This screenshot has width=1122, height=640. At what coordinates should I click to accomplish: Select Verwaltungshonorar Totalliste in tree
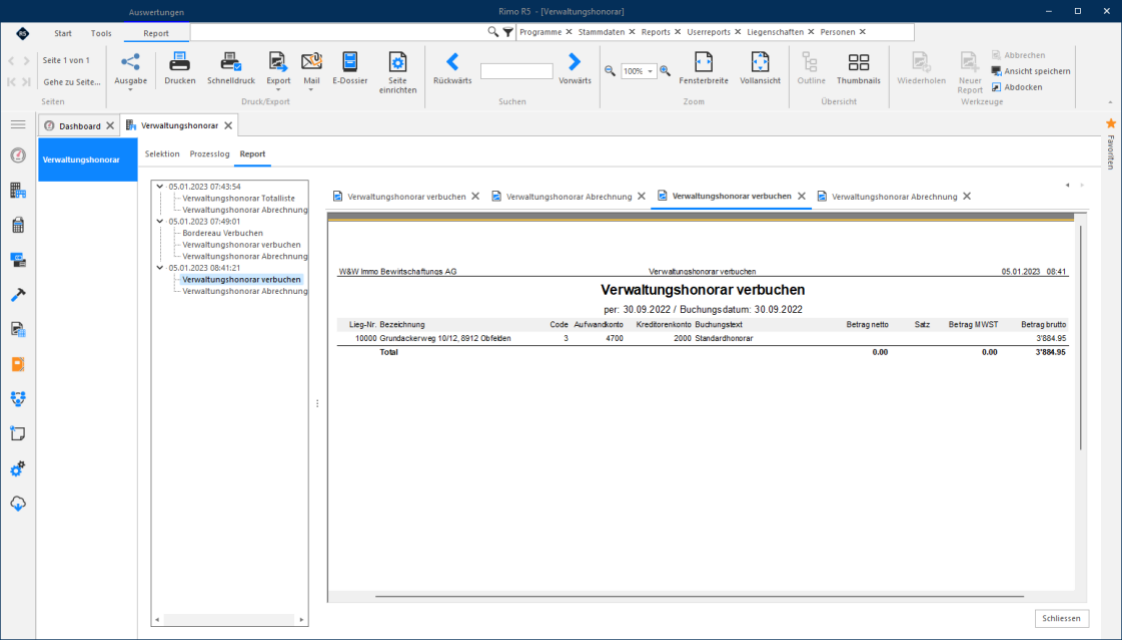coord(238,198)
